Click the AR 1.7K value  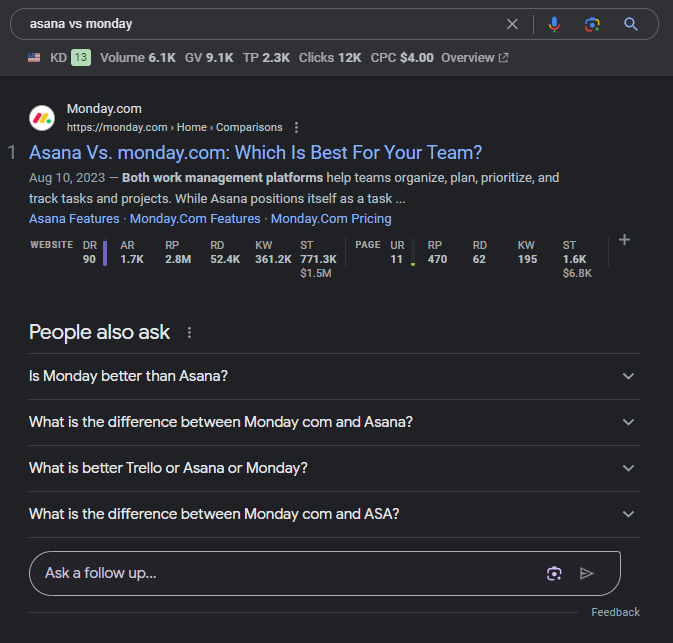click(x=132, y=259)
